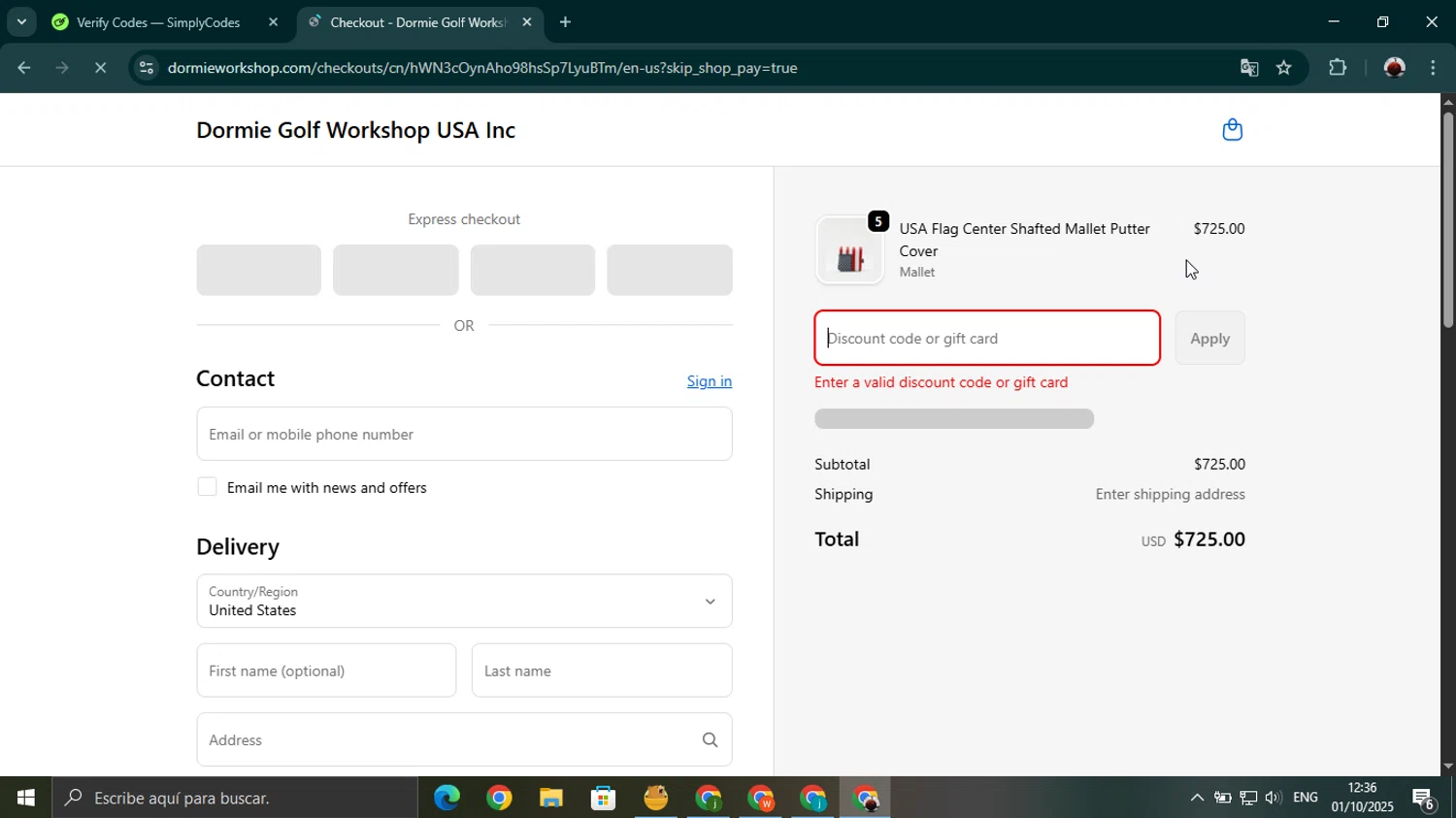Stop page loading in browser toolbar
Image resolution: width=1456 pixels, height=818 pixels.
coord(100,68)
